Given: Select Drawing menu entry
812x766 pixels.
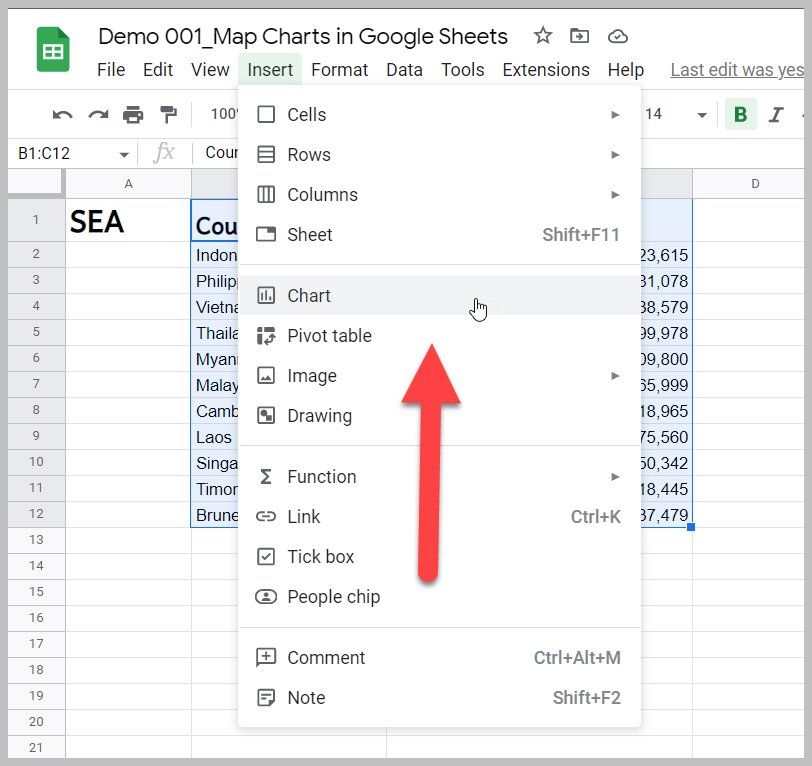Looking at the screenshot, I should (440, 415).
